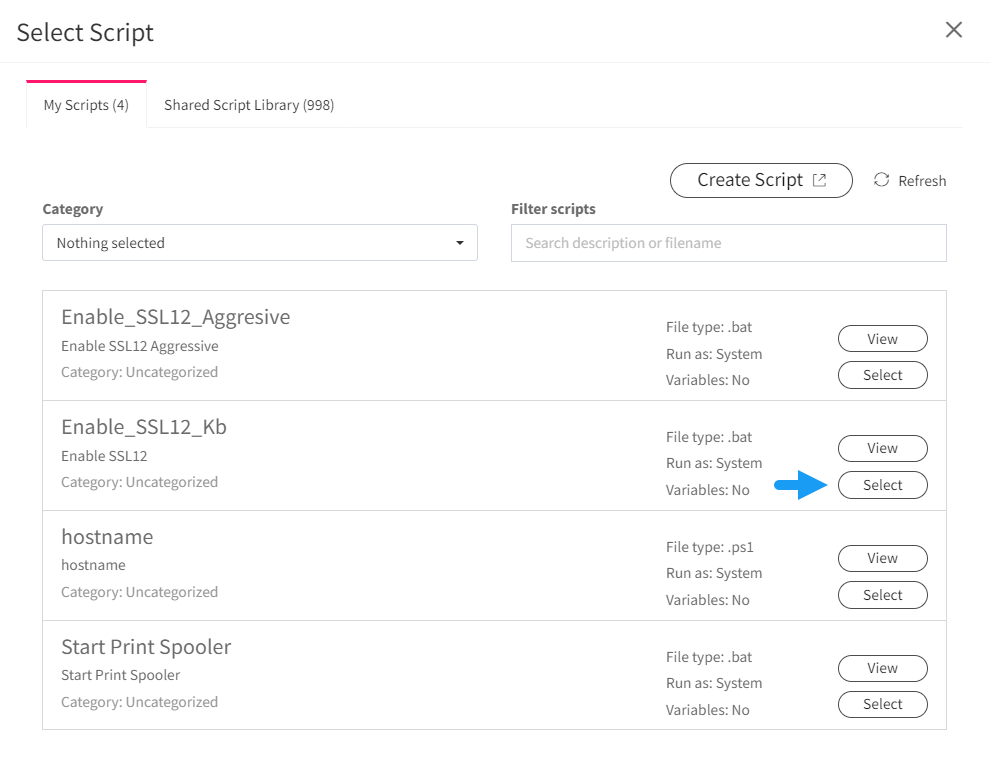Click the hostname script title
This screenshot has height=770, width=990.
click(107, 537)
